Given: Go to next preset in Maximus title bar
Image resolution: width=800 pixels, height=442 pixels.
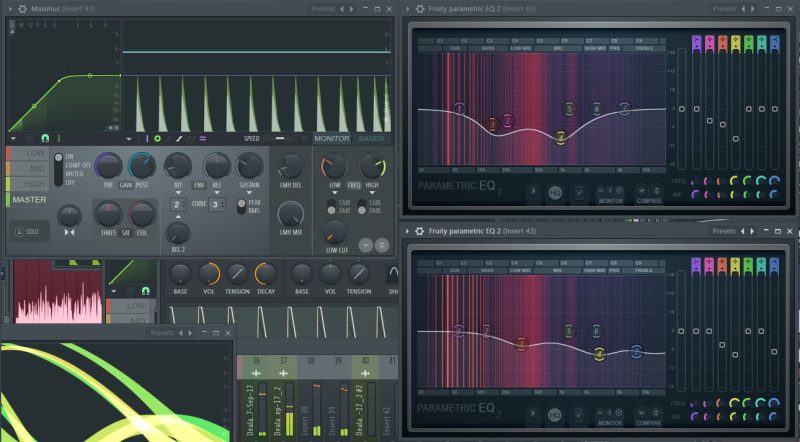Looking at the screenshot, I should click(351, 9).
